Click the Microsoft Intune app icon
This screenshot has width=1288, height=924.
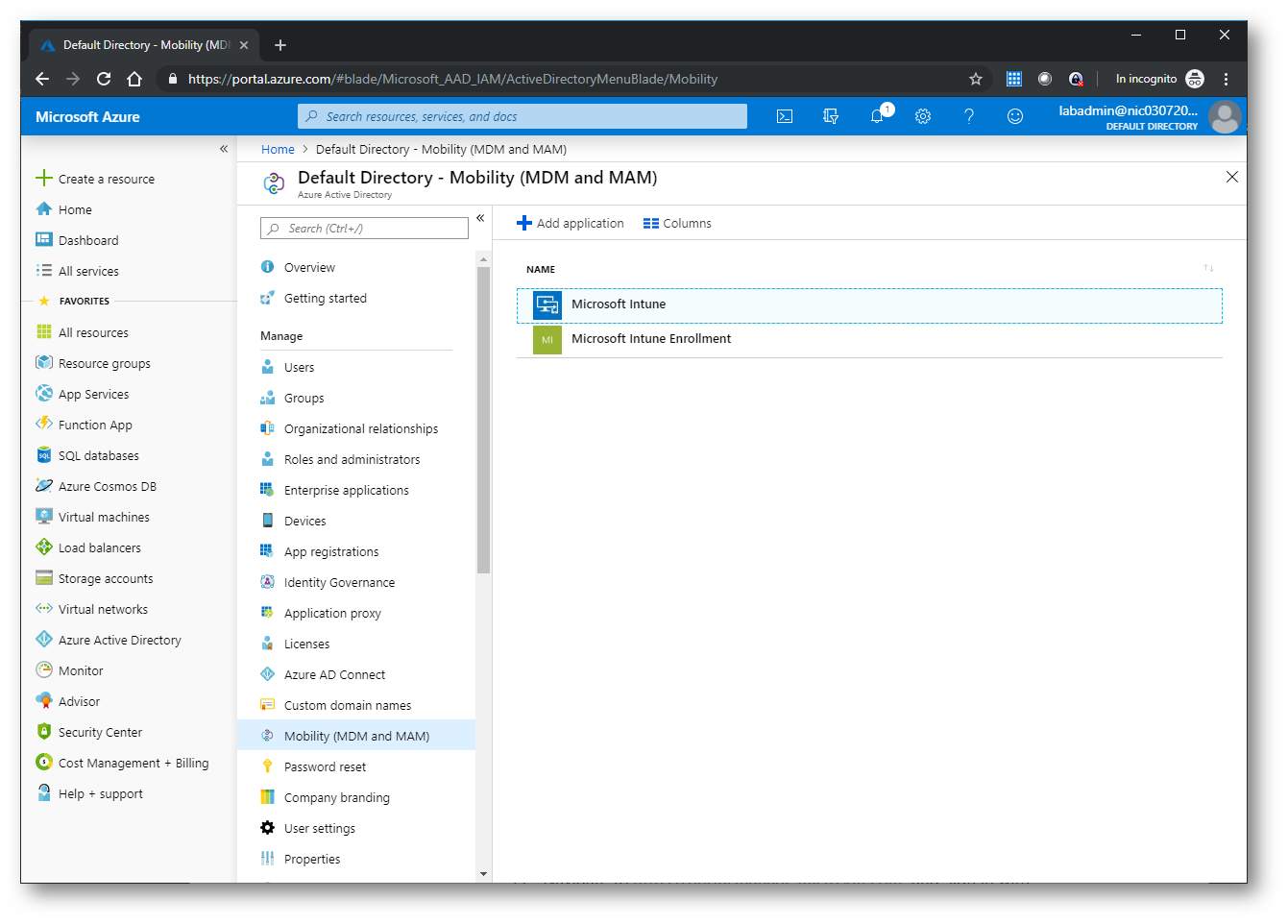pyautogui.click(x=547, y=304)
